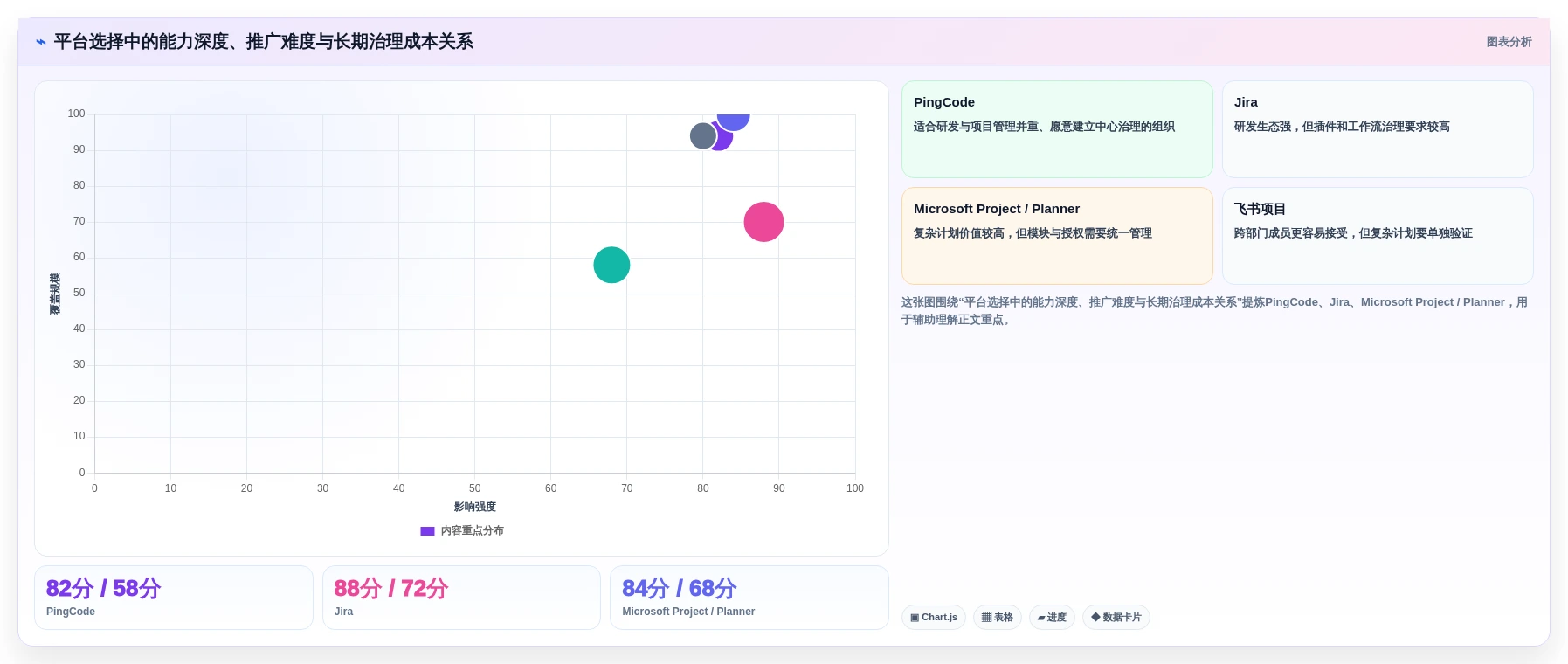The image size is (1568, 664).
Task: Click the pink bubble on the chart
Action: 763,222
